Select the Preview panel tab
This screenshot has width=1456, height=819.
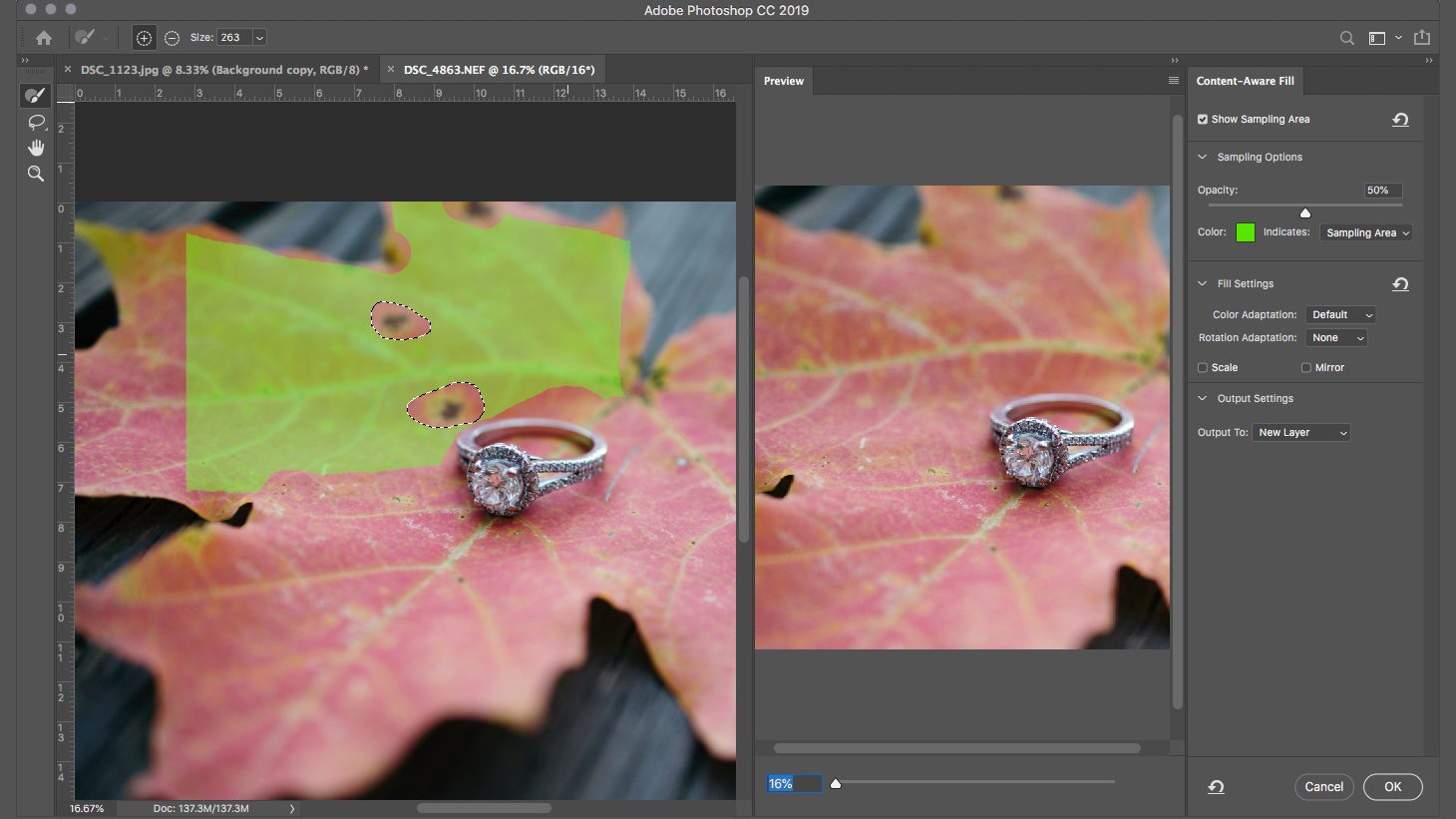pyautogui.click(x=784, y=81)
